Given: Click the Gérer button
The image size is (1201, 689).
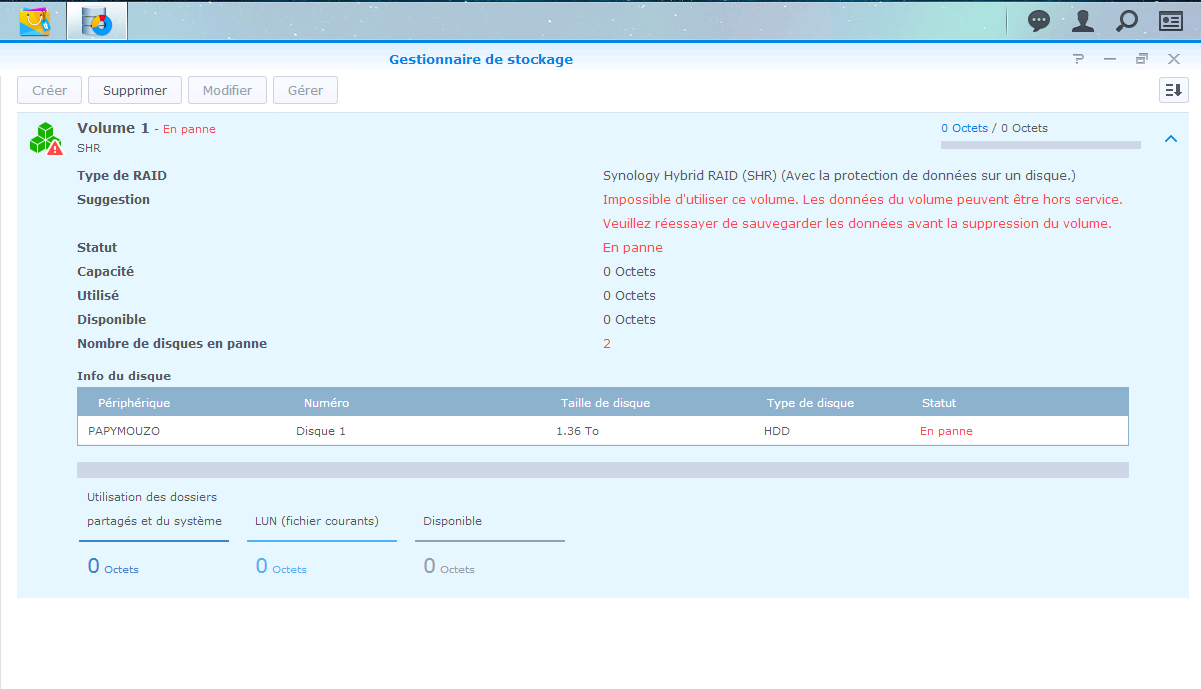Looking at the screenshot, I should [x=305, y=90].
